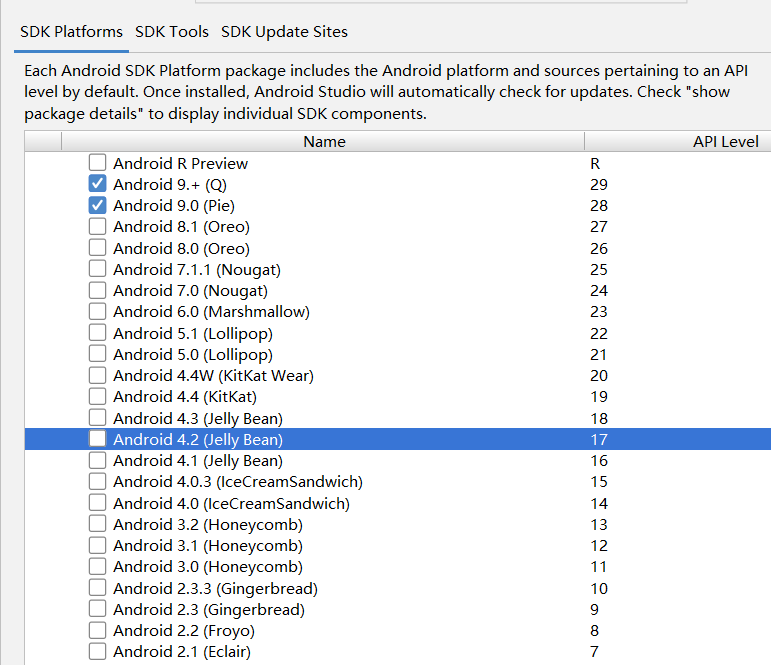Select API level value 23
The width and height of the screenshot is (771, 665).
599,312
